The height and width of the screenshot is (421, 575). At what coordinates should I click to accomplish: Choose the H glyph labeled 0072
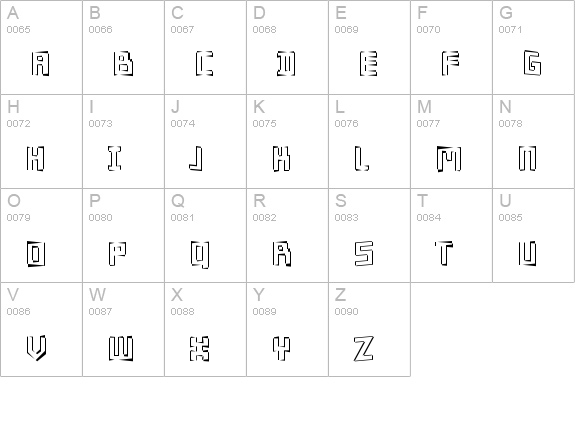coord(41,141)
